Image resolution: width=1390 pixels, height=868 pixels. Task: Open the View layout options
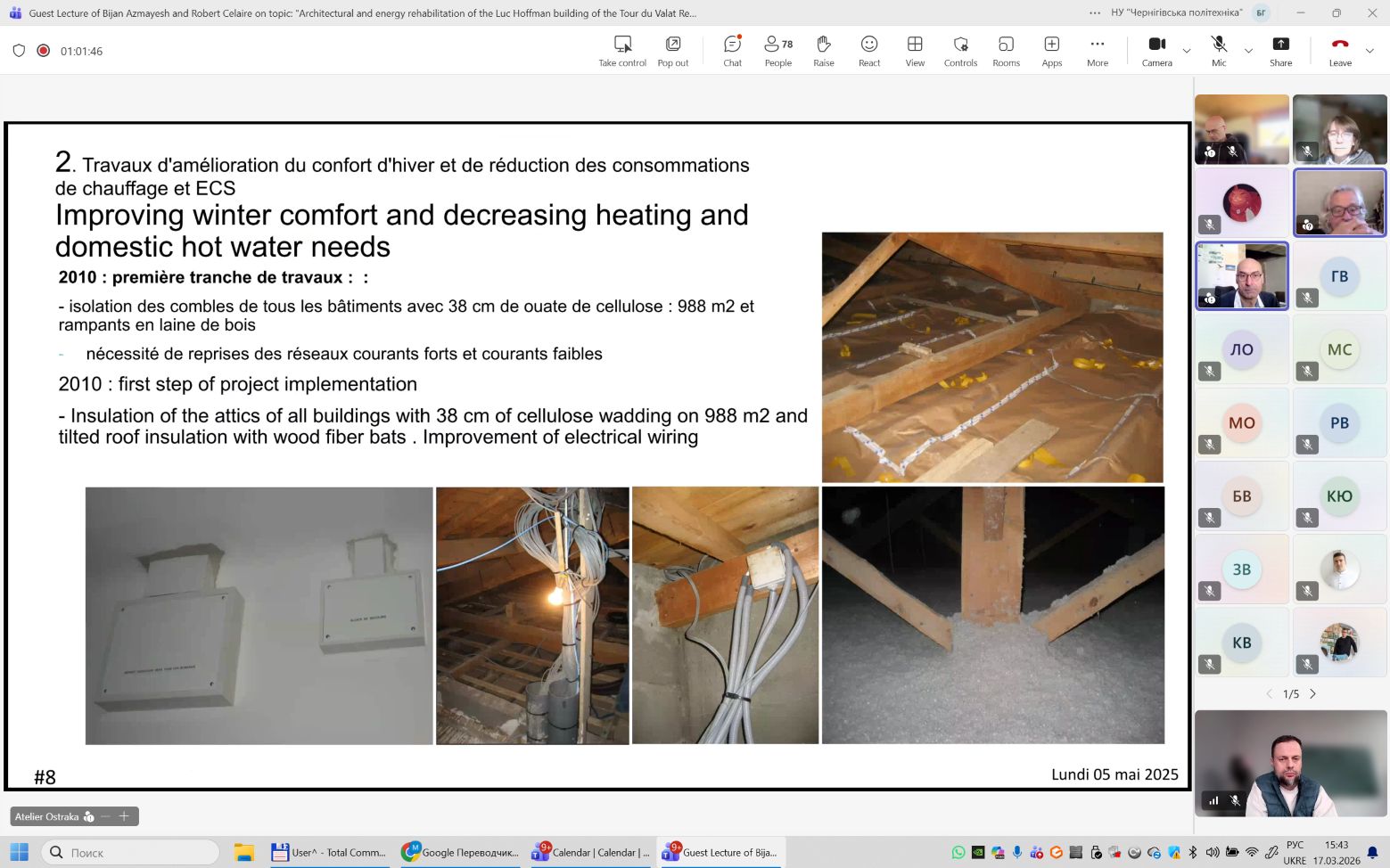tap(915, 51)
